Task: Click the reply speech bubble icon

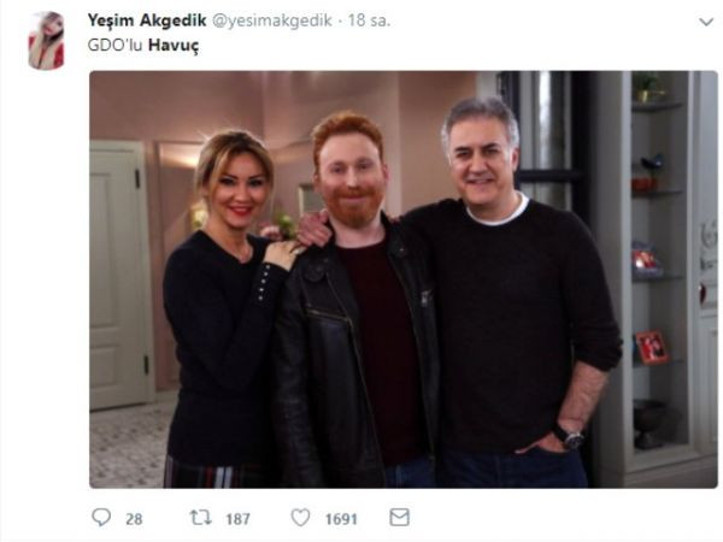Action: tap(101, 517)
